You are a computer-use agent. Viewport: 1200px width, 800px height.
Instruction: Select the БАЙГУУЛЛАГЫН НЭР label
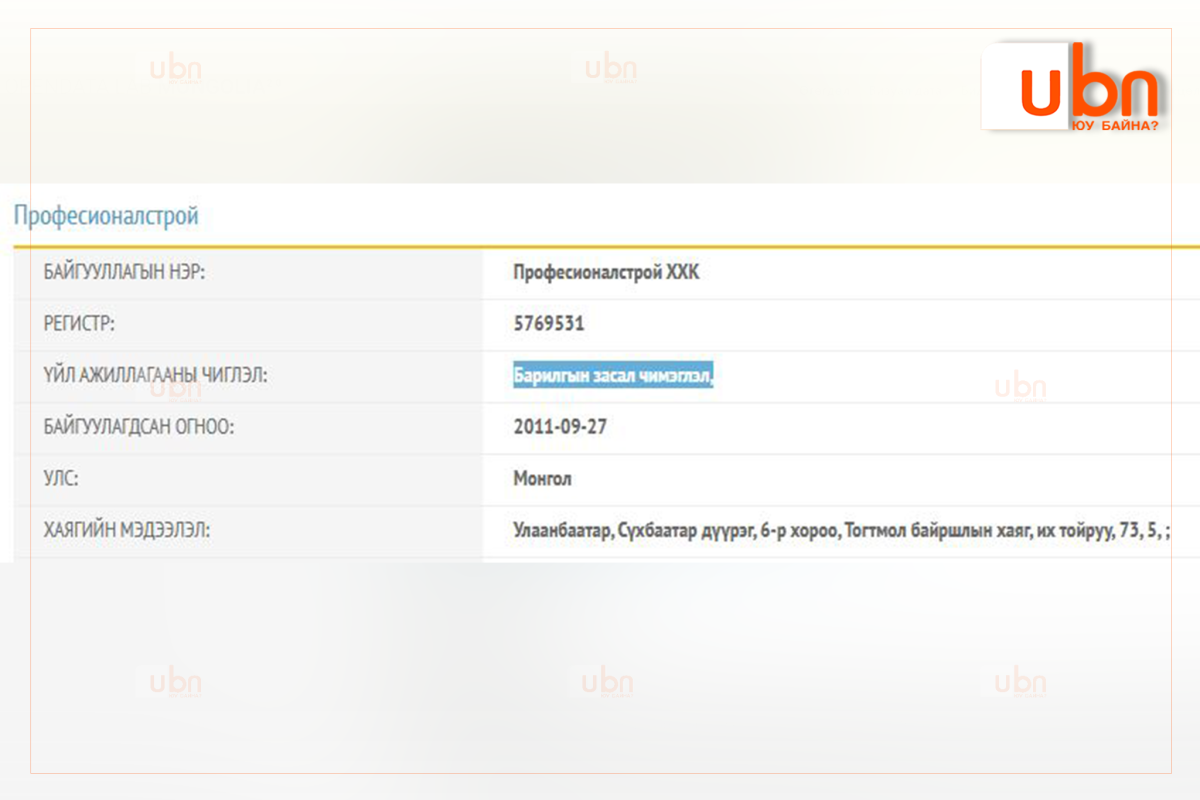click(124, 273)
